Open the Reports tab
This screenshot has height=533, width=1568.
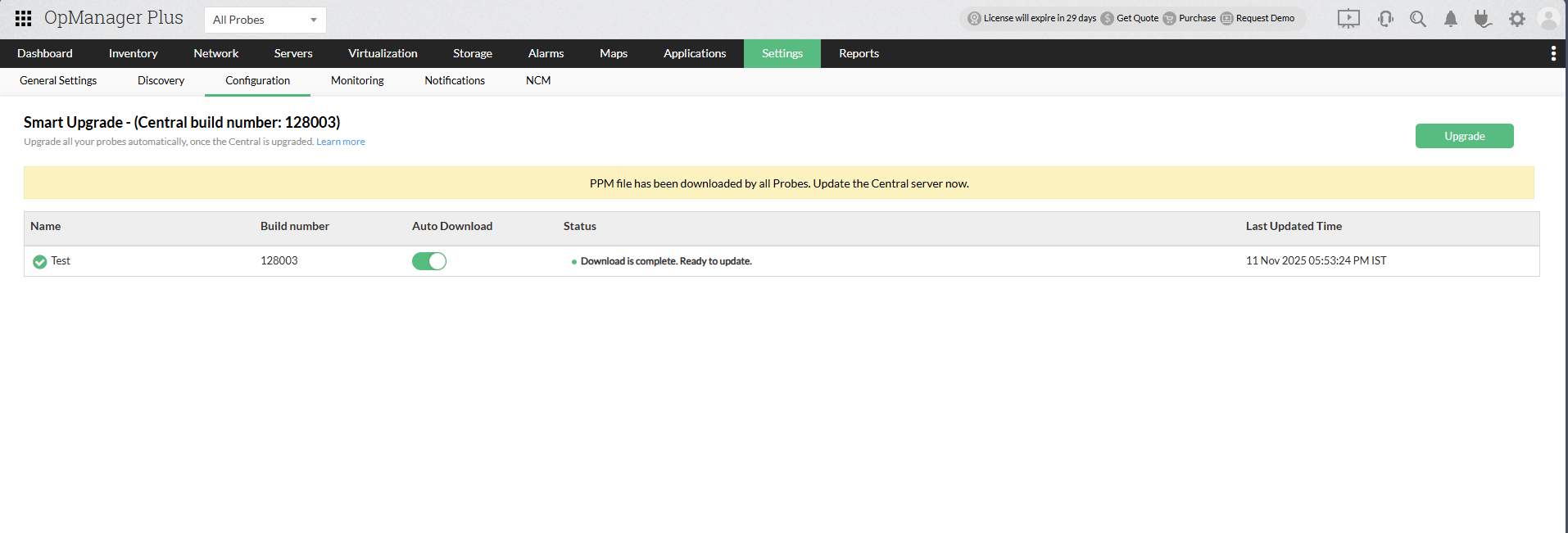point(859,53)
